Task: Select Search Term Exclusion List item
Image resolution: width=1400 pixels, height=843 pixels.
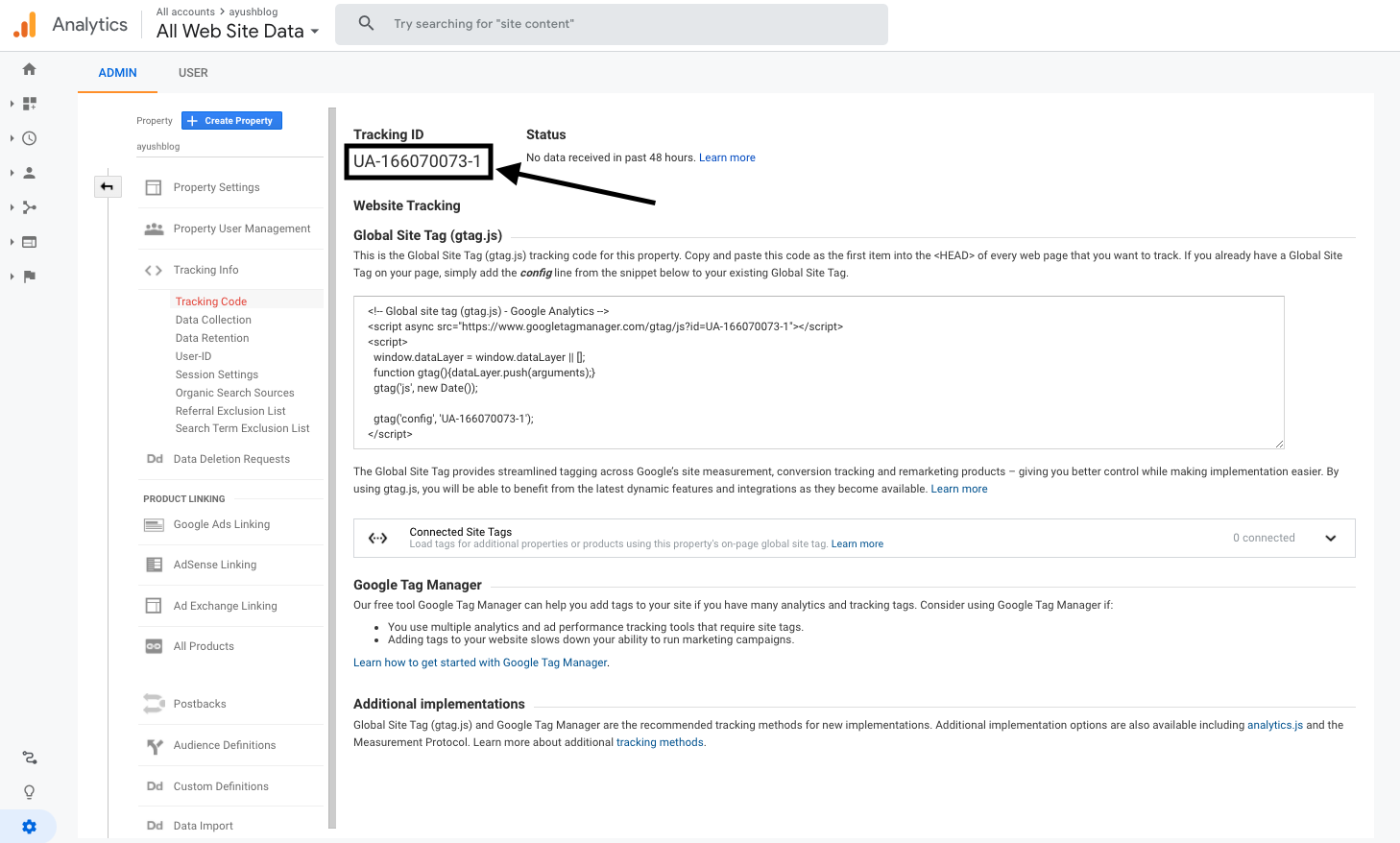Action: (243, 428)
